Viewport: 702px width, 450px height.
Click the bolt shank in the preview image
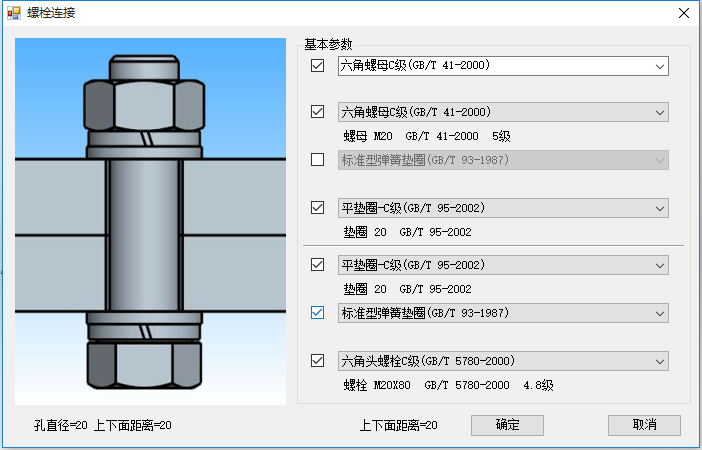pos(144,235)
